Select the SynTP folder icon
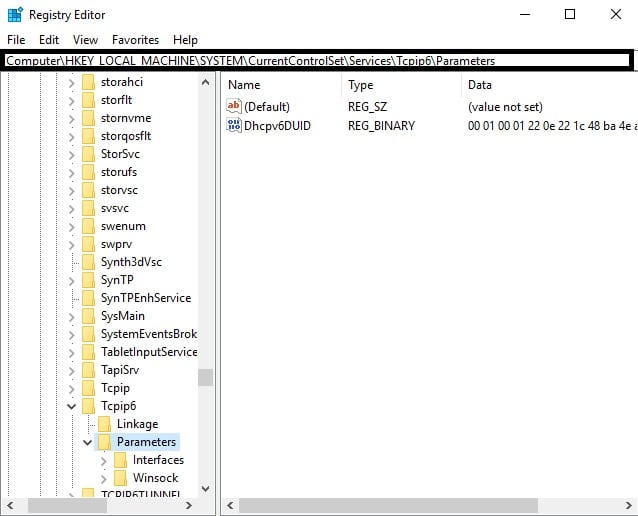 (x=88, y=280)
